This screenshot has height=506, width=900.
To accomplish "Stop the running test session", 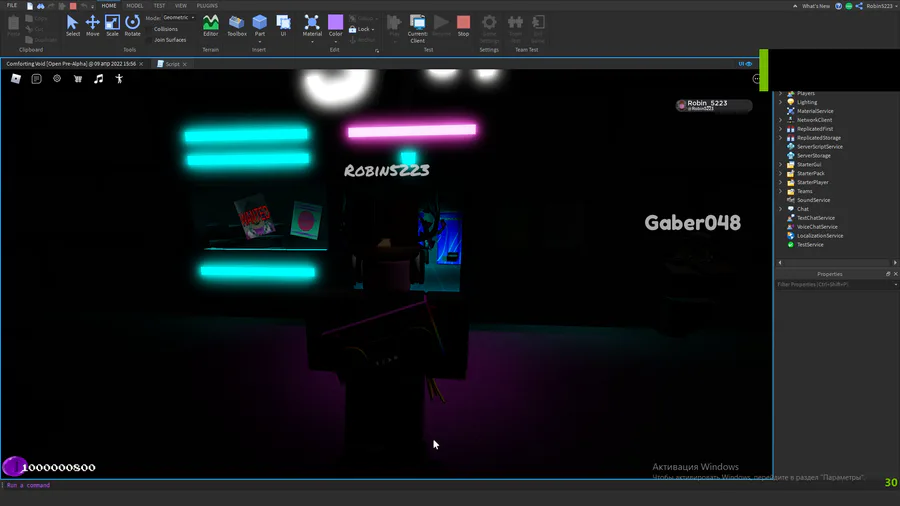I will [463, 26].
